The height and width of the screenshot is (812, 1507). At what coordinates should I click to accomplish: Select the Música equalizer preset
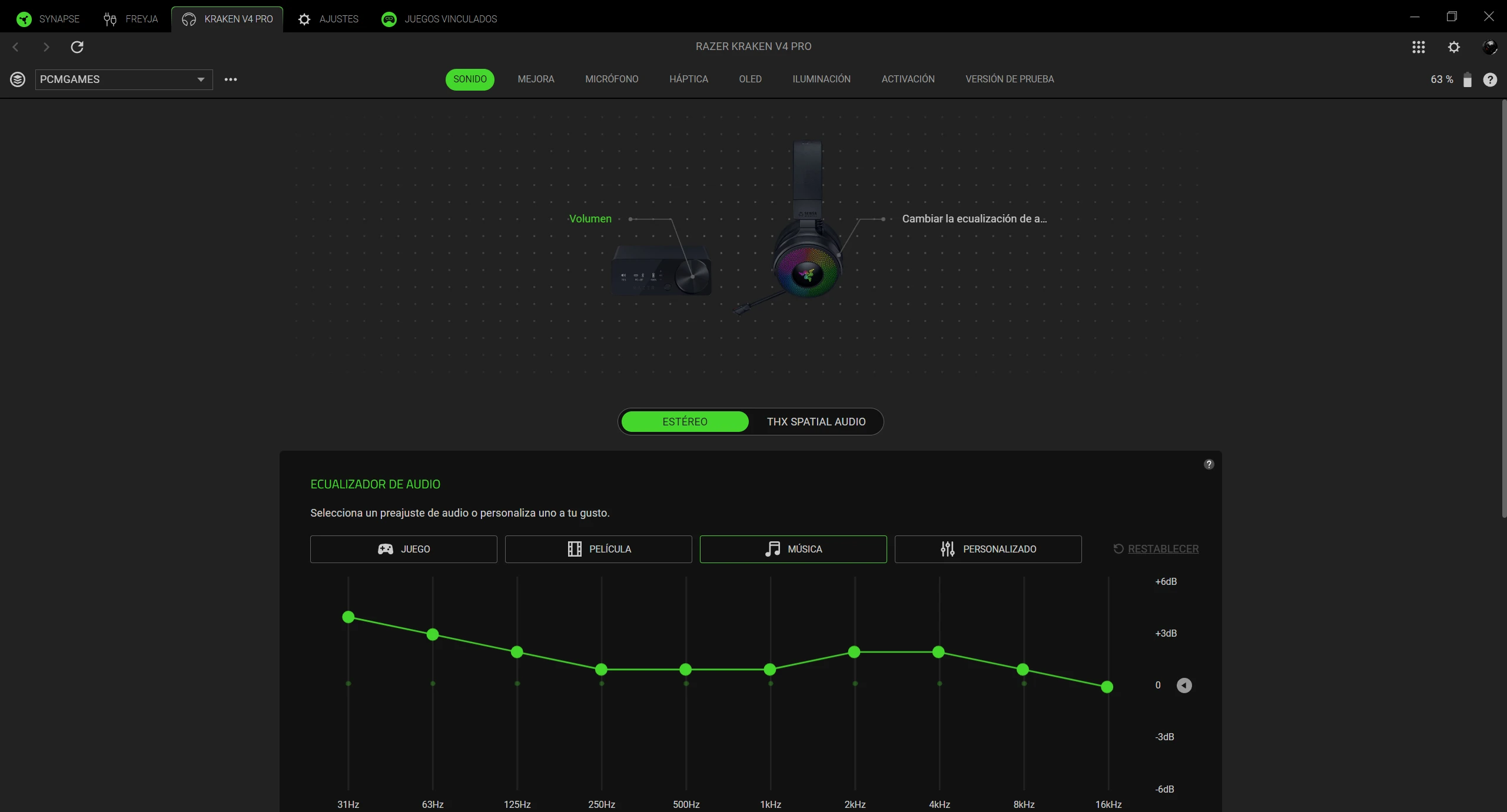click(794, 549)
